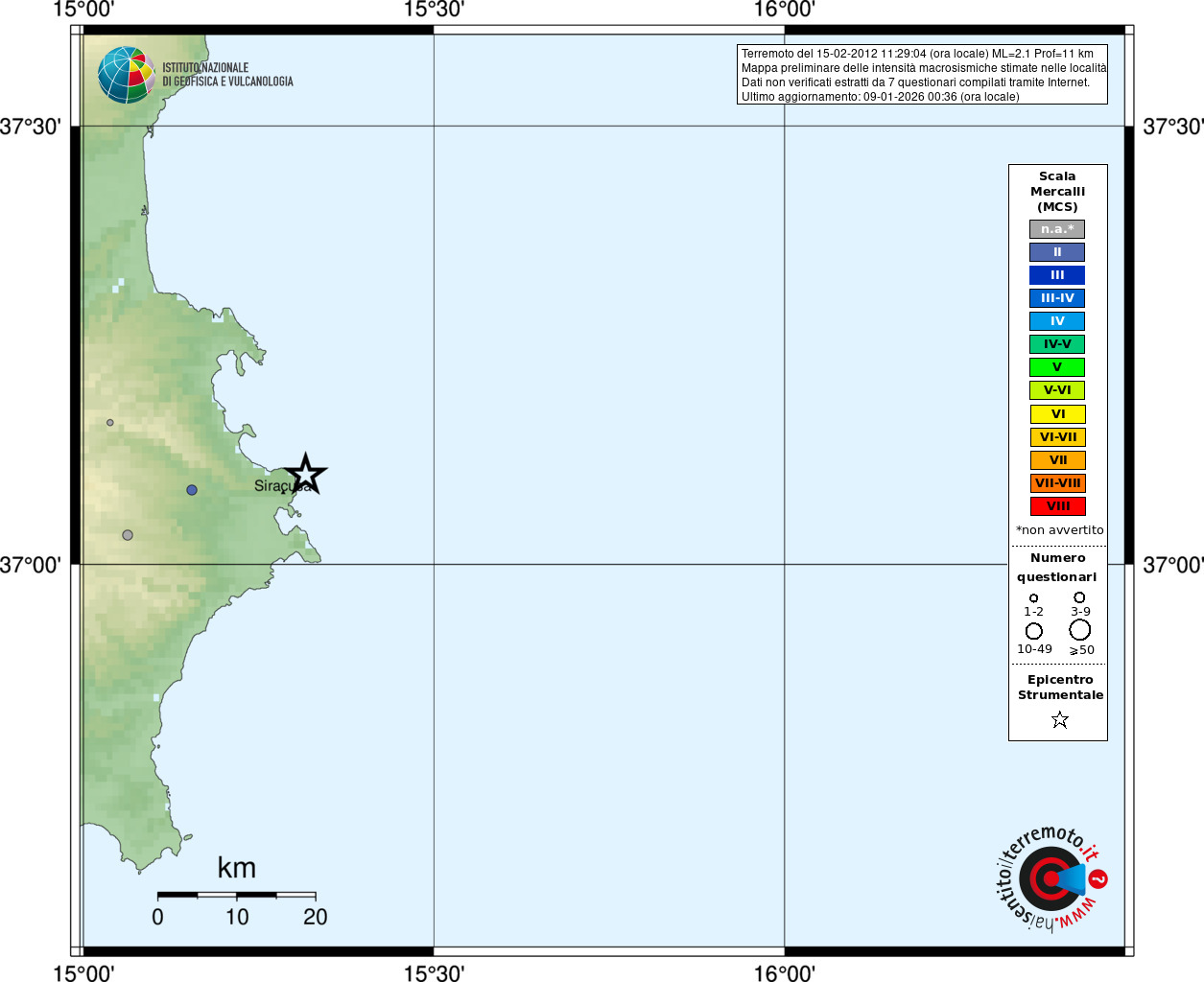Image resolution: width=1204 pixels, height=982 pixels.
Task: Select the blue intensity circle on map
Action: tap(192, 490)
